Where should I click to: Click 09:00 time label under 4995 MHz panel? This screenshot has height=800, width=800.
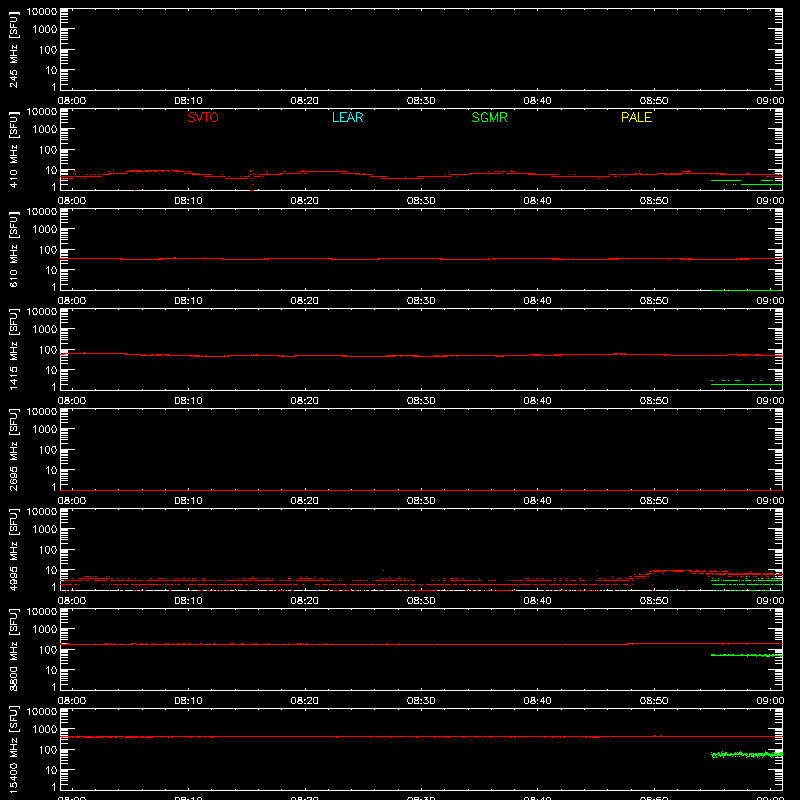(x=770, y=601)
